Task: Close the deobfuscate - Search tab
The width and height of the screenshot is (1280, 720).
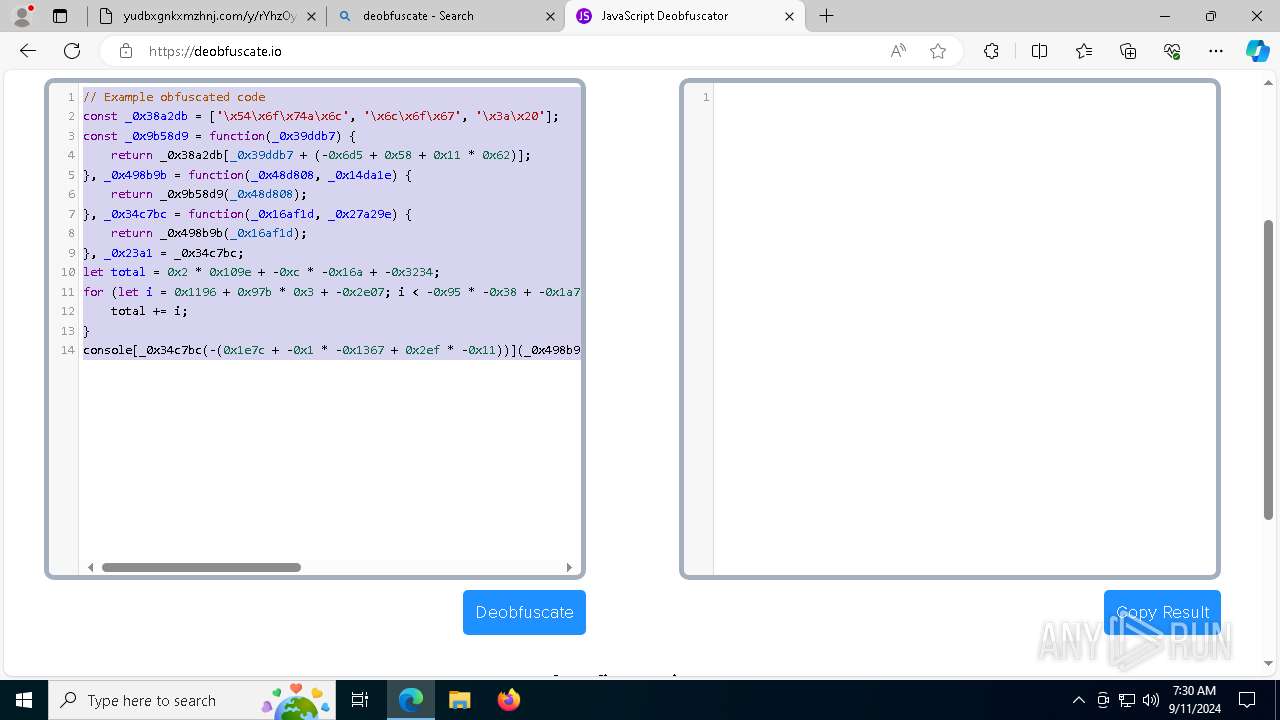Action: tap(550, 16)
